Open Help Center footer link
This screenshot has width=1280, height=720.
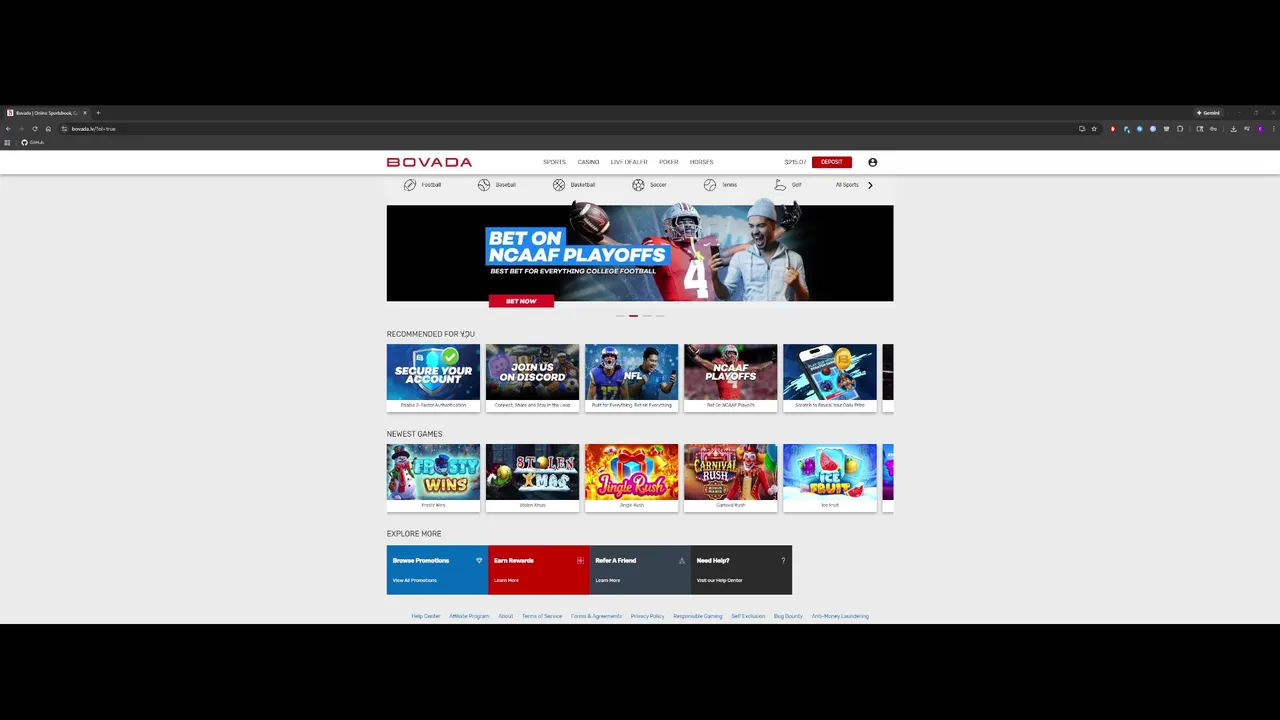(426, 616)
